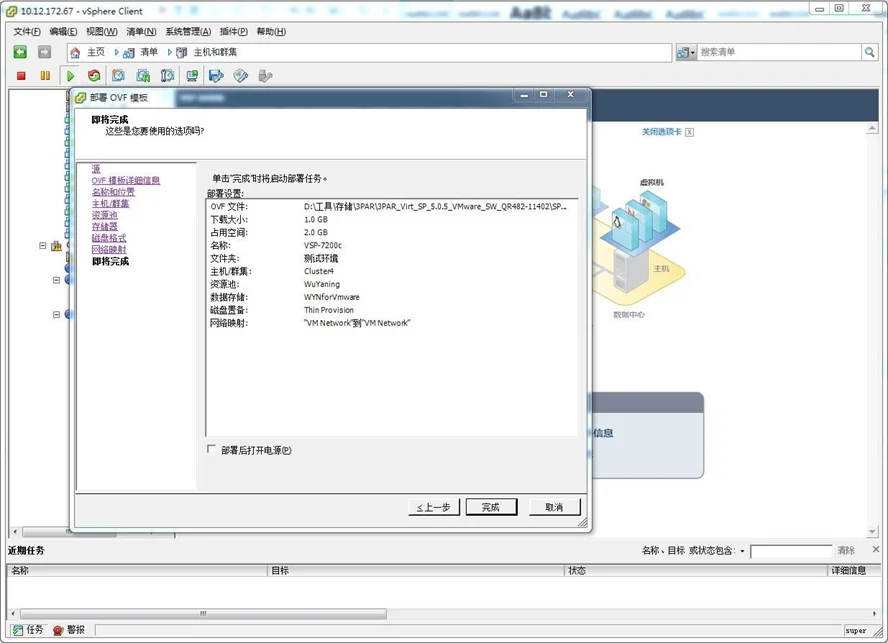The height and width of the screenshot is (643, 888).
Task: Open the 存储器 step link
Action: [x=105, y=226]
